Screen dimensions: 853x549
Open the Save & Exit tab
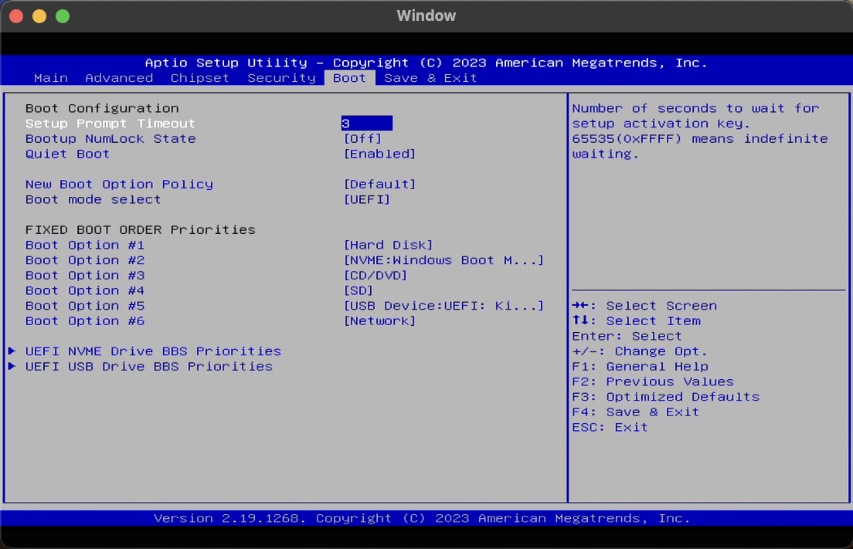(x=430, y=78)
